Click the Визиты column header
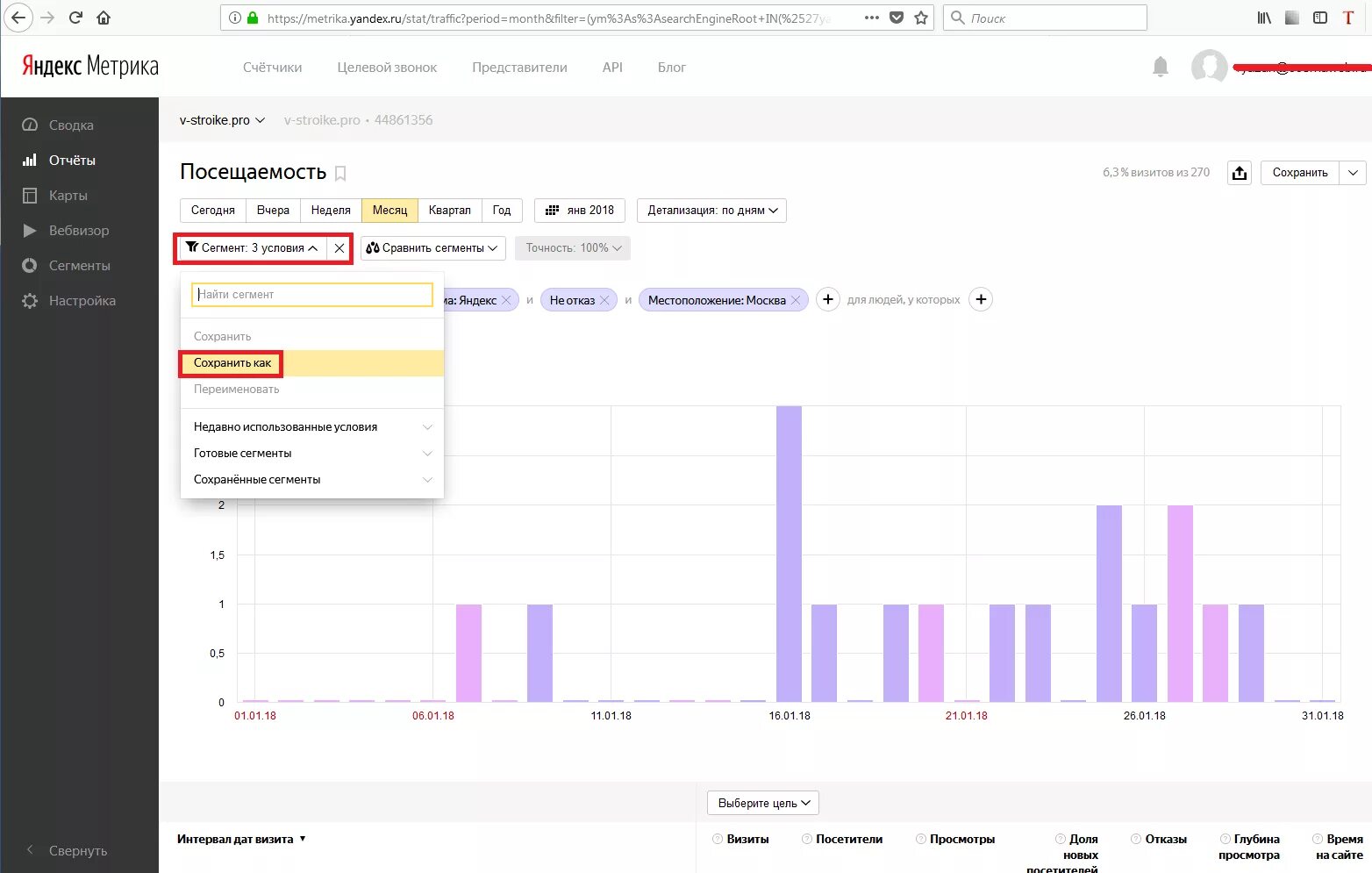This screenshot has height=873, width=1372. 747,840
